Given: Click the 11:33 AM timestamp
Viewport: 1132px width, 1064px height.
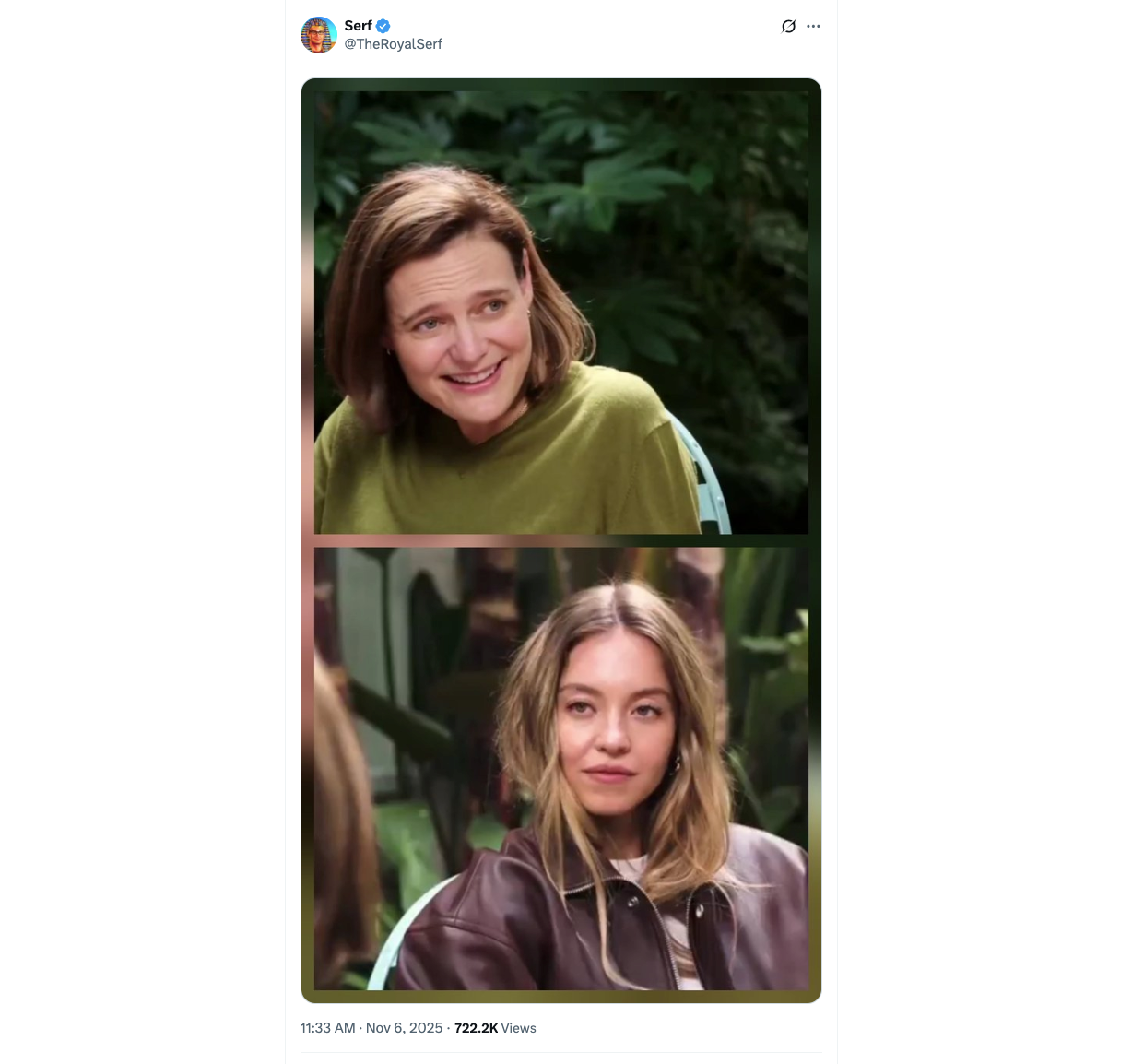Looking at the screenshot, I should 327,1028.
